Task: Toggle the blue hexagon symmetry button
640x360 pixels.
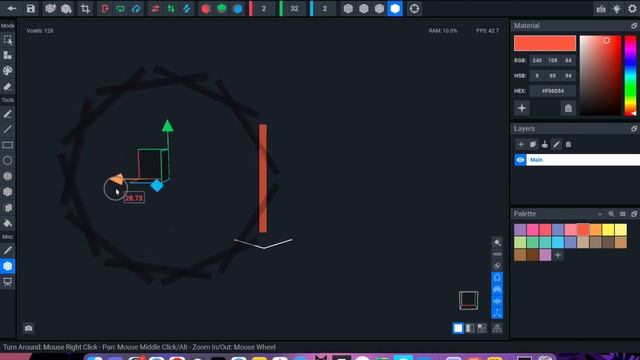Action: coord(237,9)
